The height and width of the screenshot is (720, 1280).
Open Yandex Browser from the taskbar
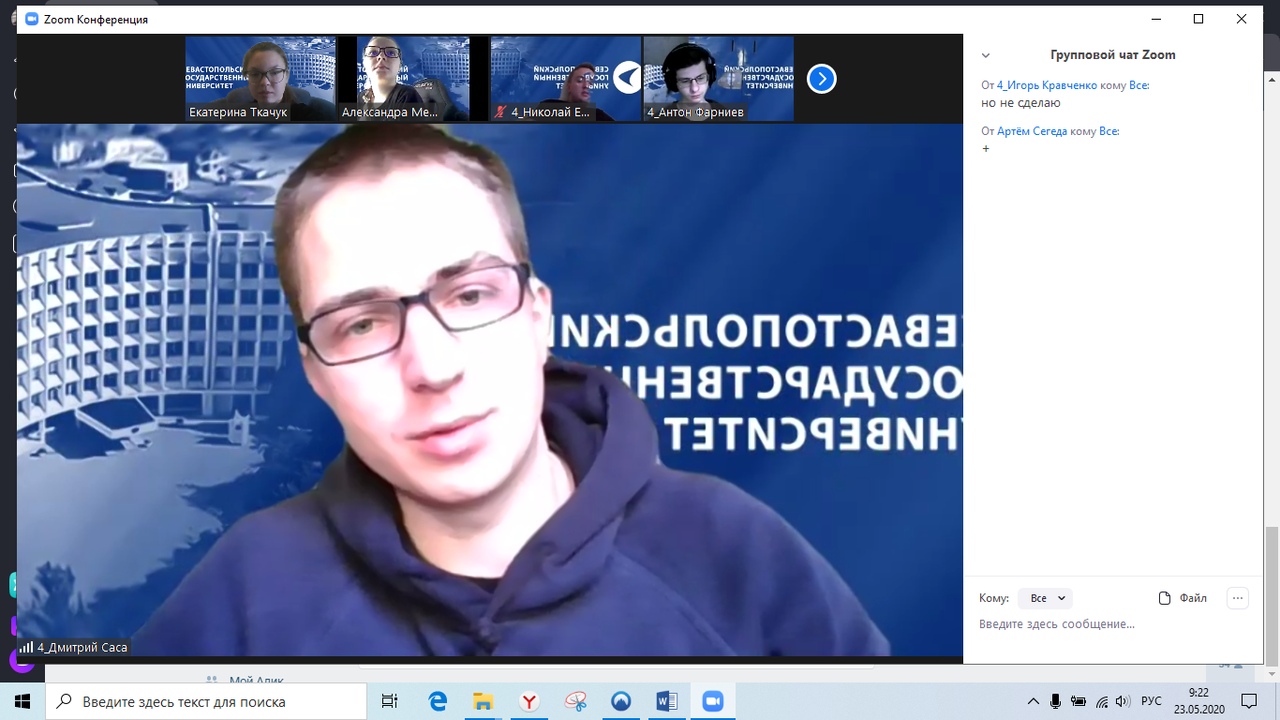click(529, 701)
